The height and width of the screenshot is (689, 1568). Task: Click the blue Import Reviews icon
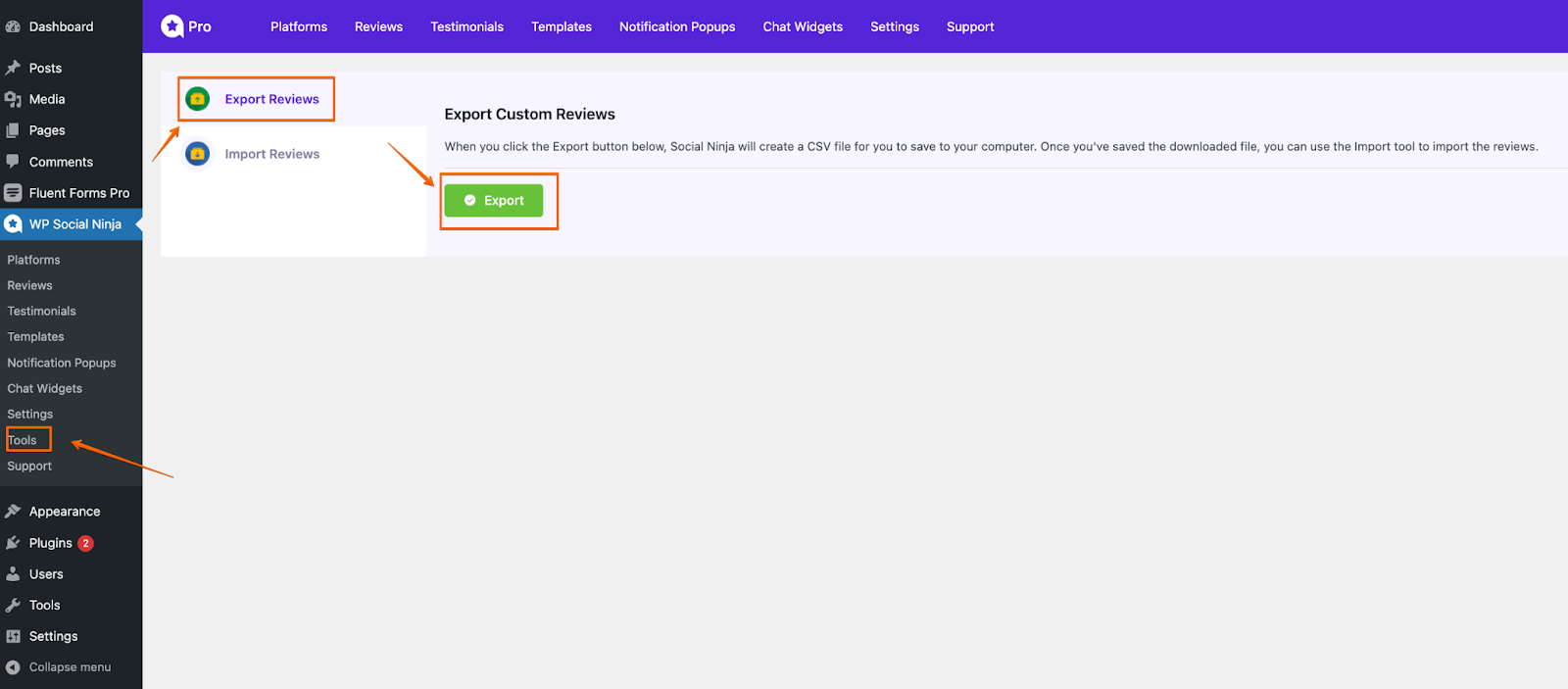198,154
